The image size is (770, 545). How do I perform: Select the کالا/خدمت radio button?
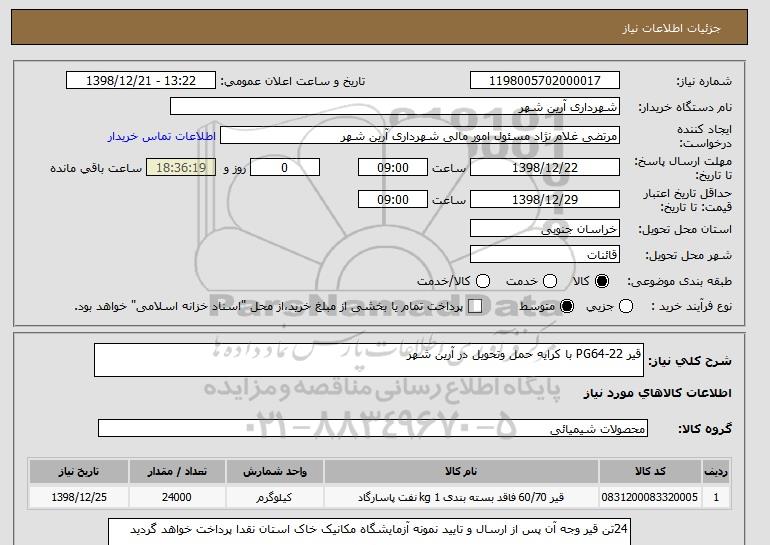pyautogui.click(x=483, y=281)
